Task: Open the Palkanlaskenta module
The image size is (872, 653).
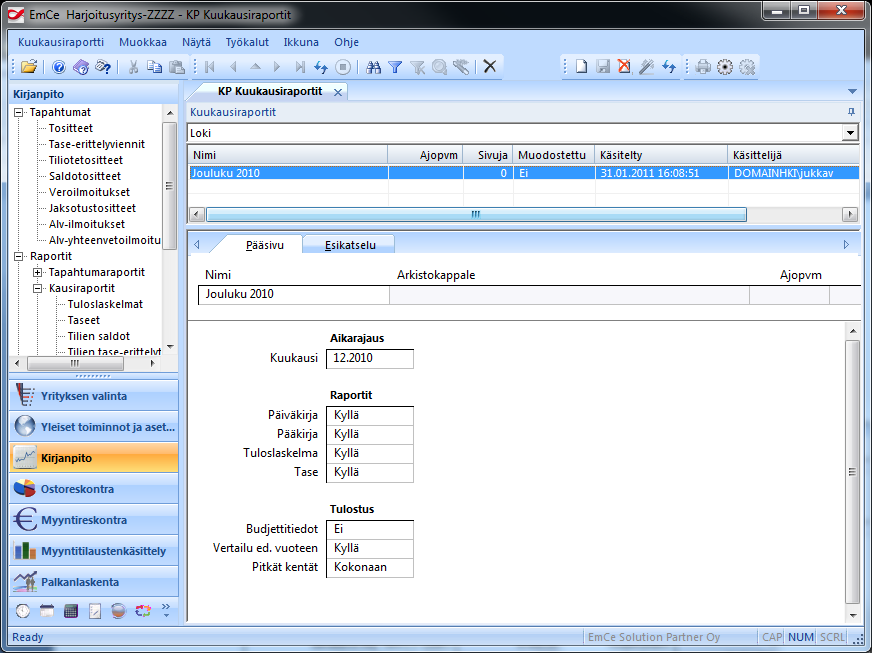Action: tap(94, 582)
